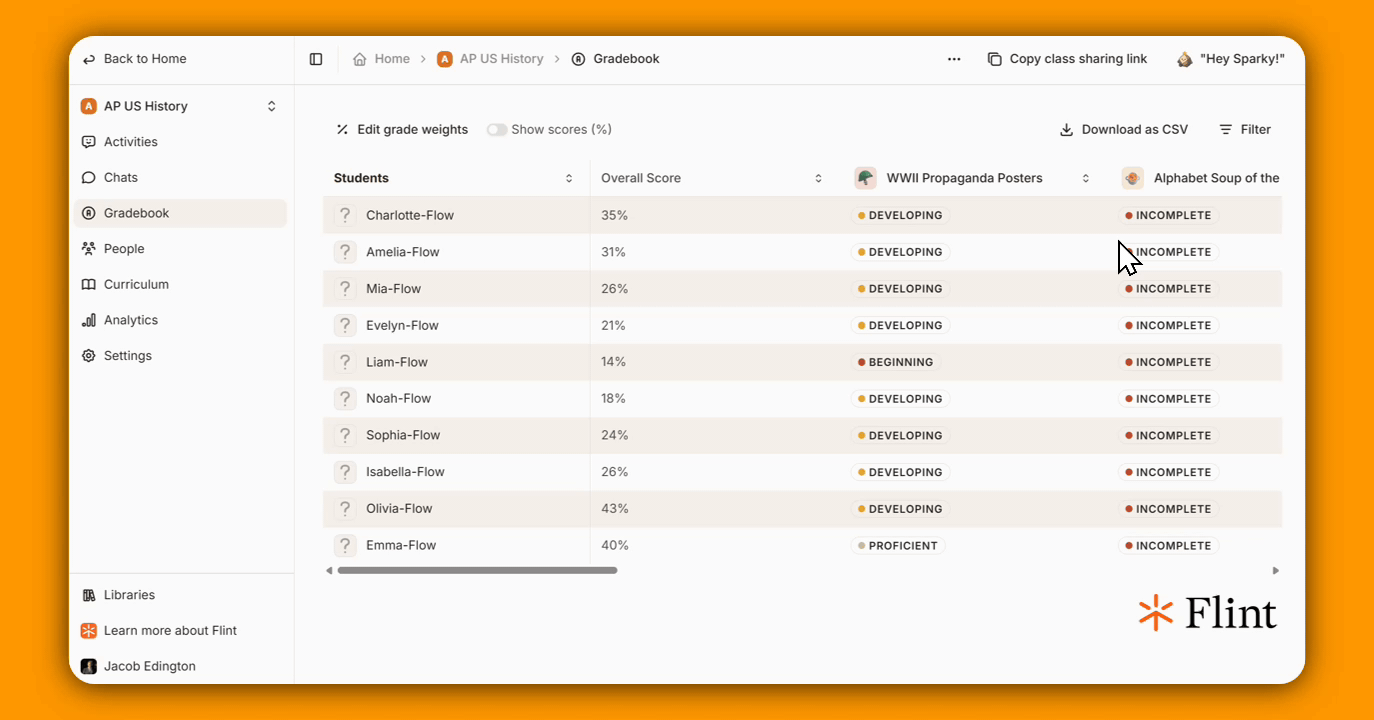This screenshot has height=720, width=1374.
Task: Click Copy class sharing link text
Action: tap(1078, 59)
